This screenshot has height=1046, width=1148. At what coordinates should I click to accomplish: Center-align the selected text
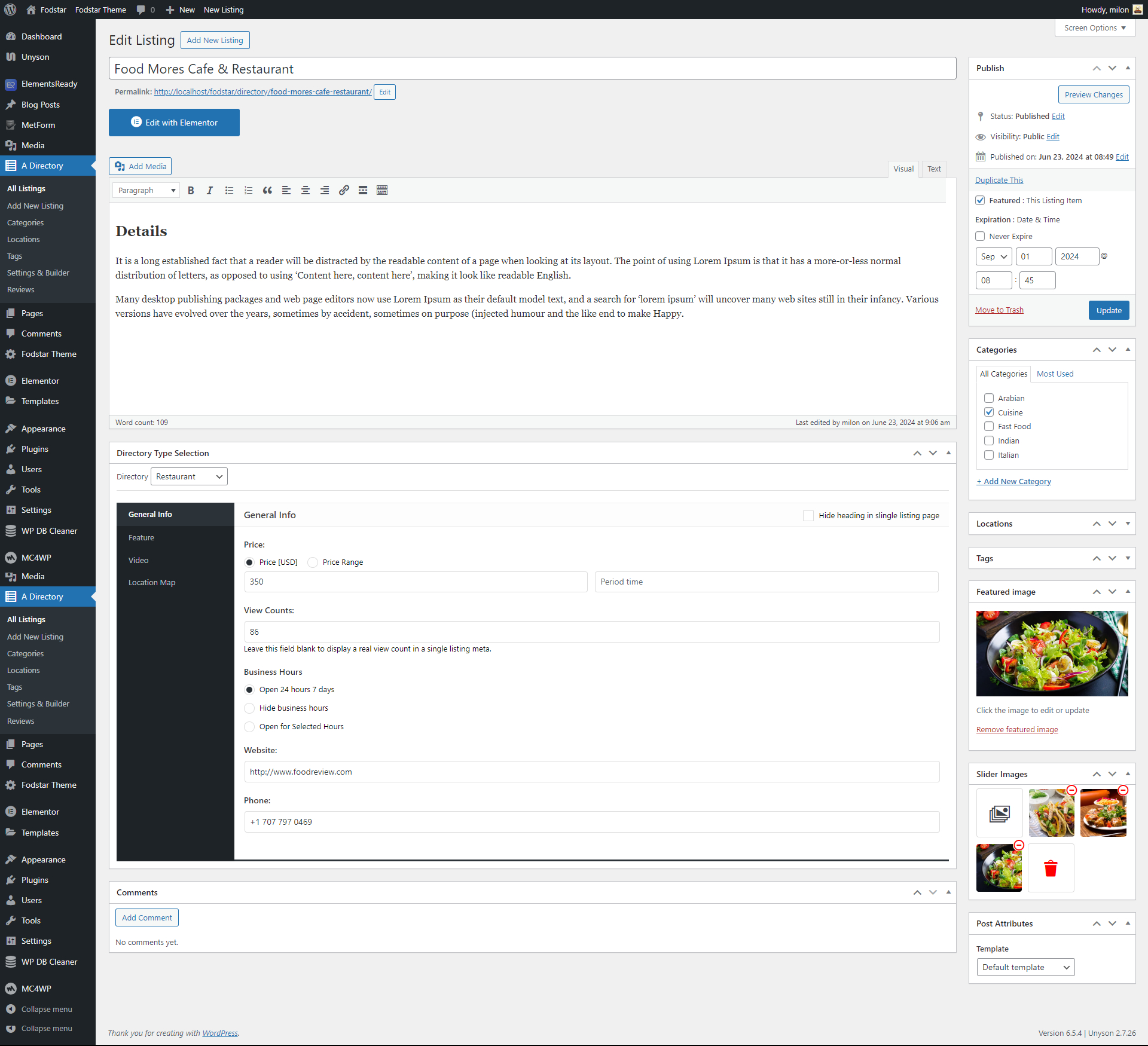click(x=306, y=190)
